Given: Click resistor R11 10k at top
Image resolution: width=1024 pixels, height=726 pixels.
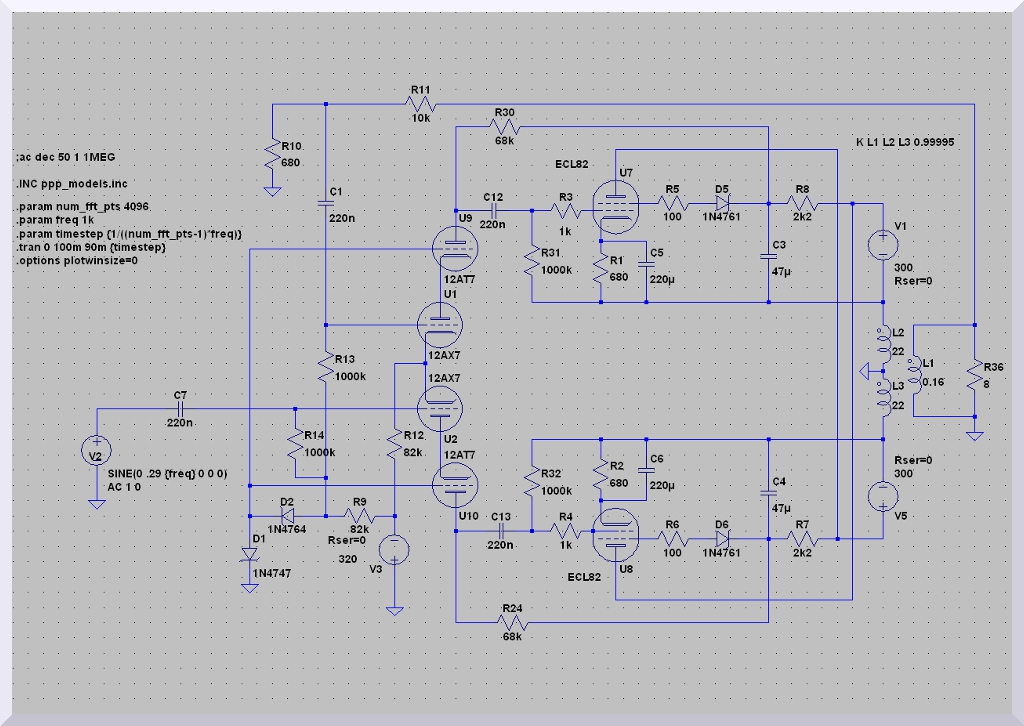Looking at the screenshot, I should 420,103.
